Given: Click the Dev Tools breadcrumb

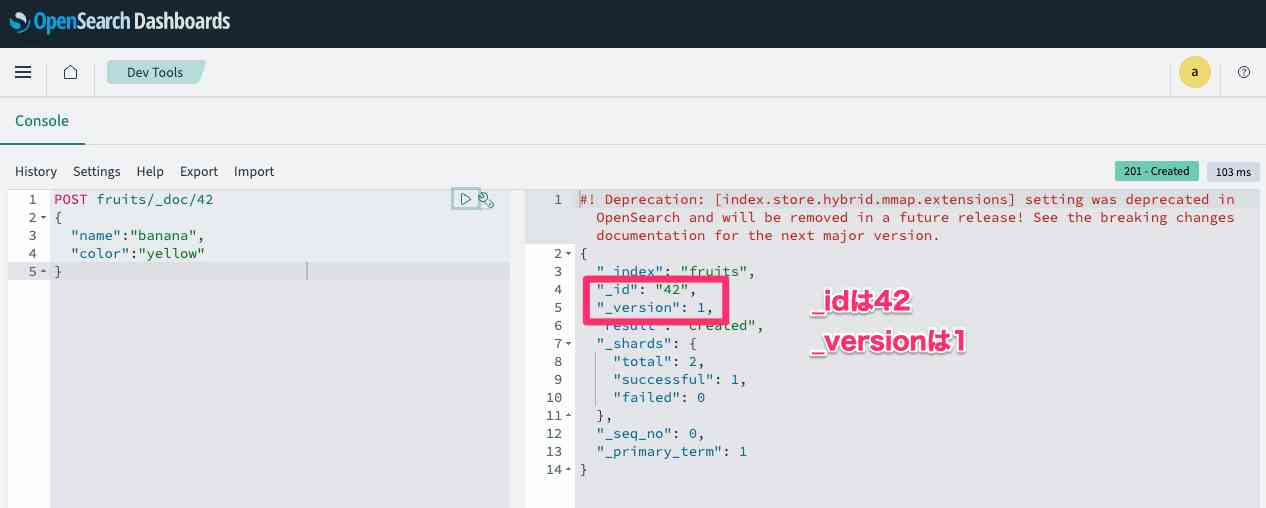Looking at the screenshot, I should click(x=155, y=72).
